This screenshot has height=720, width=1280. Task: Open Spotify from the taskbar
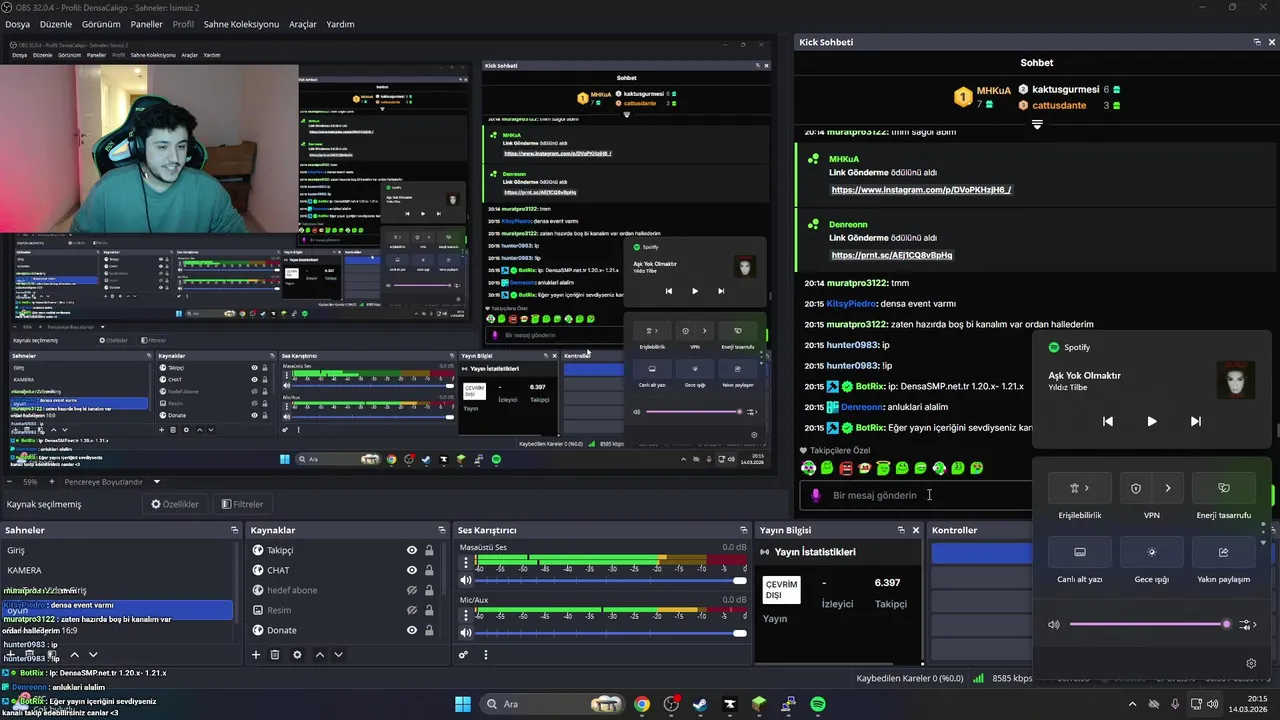tap(818, 704)
